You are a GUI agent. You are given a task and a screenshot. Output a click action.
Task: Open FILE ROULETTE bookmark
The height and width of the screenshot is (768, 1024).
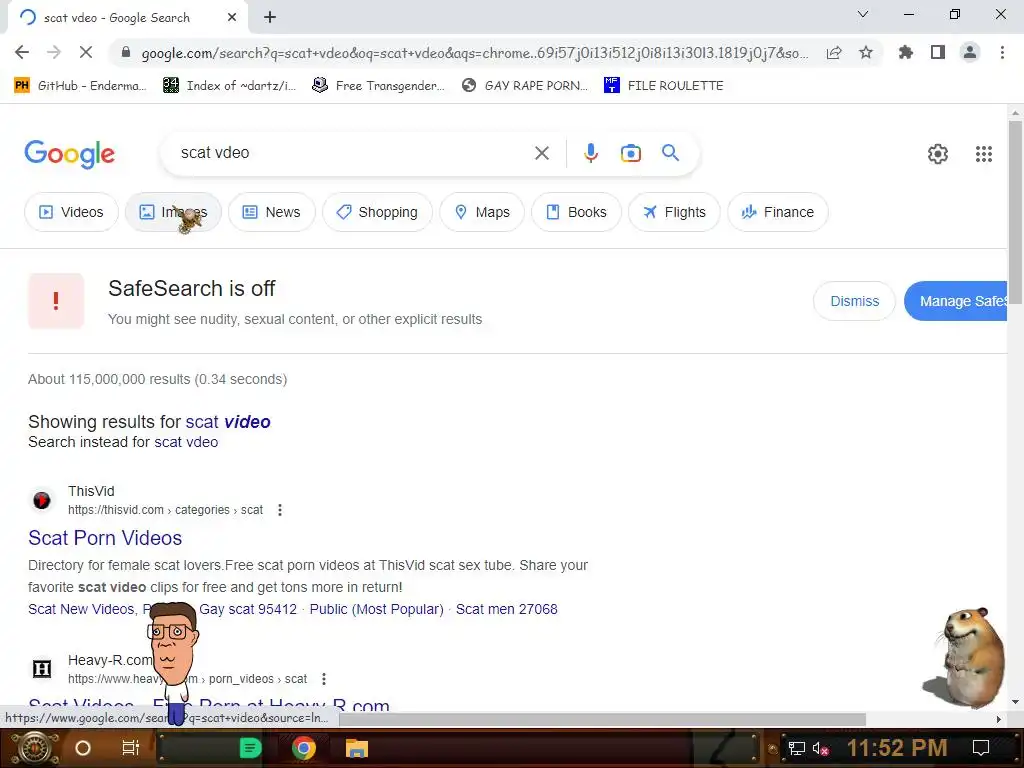(x=664, y=86)
